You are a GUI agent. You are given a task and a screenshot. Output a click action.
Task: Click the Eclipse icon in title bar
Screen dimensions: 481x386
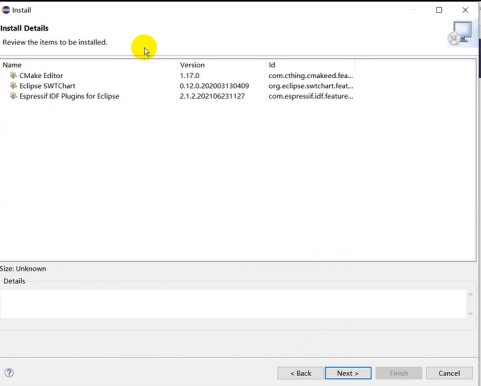[x=6, y=10]
